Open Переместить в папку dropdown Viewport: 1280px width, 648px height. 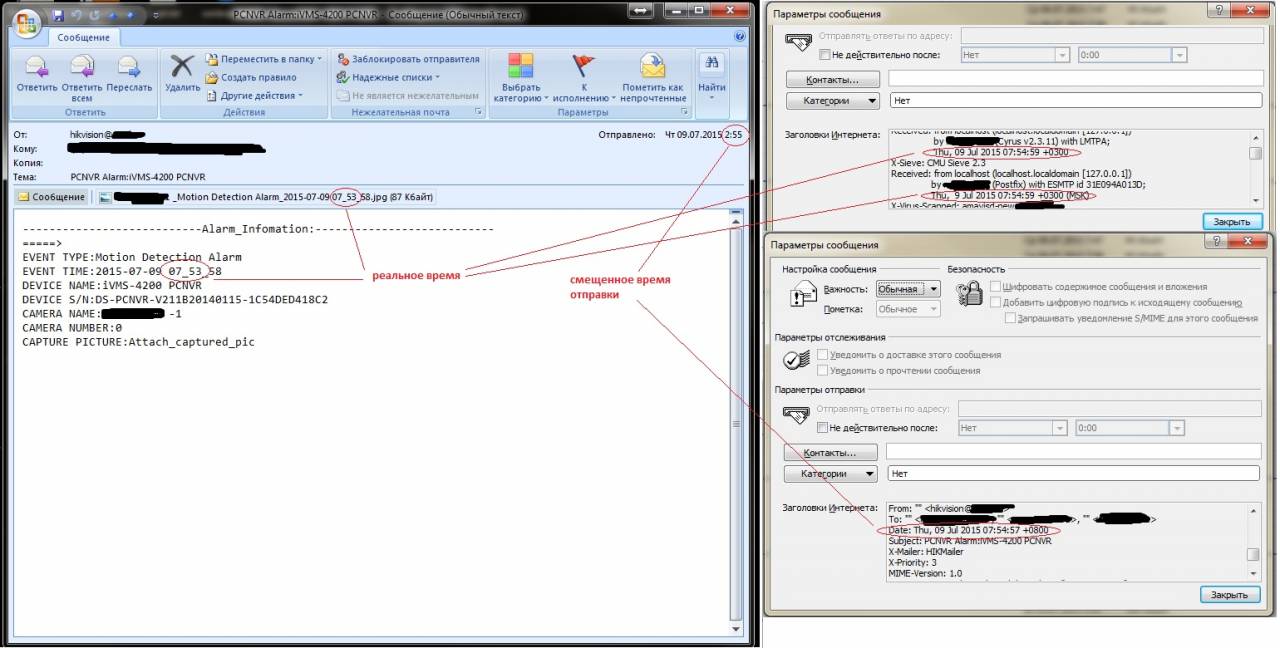(264, 59)
